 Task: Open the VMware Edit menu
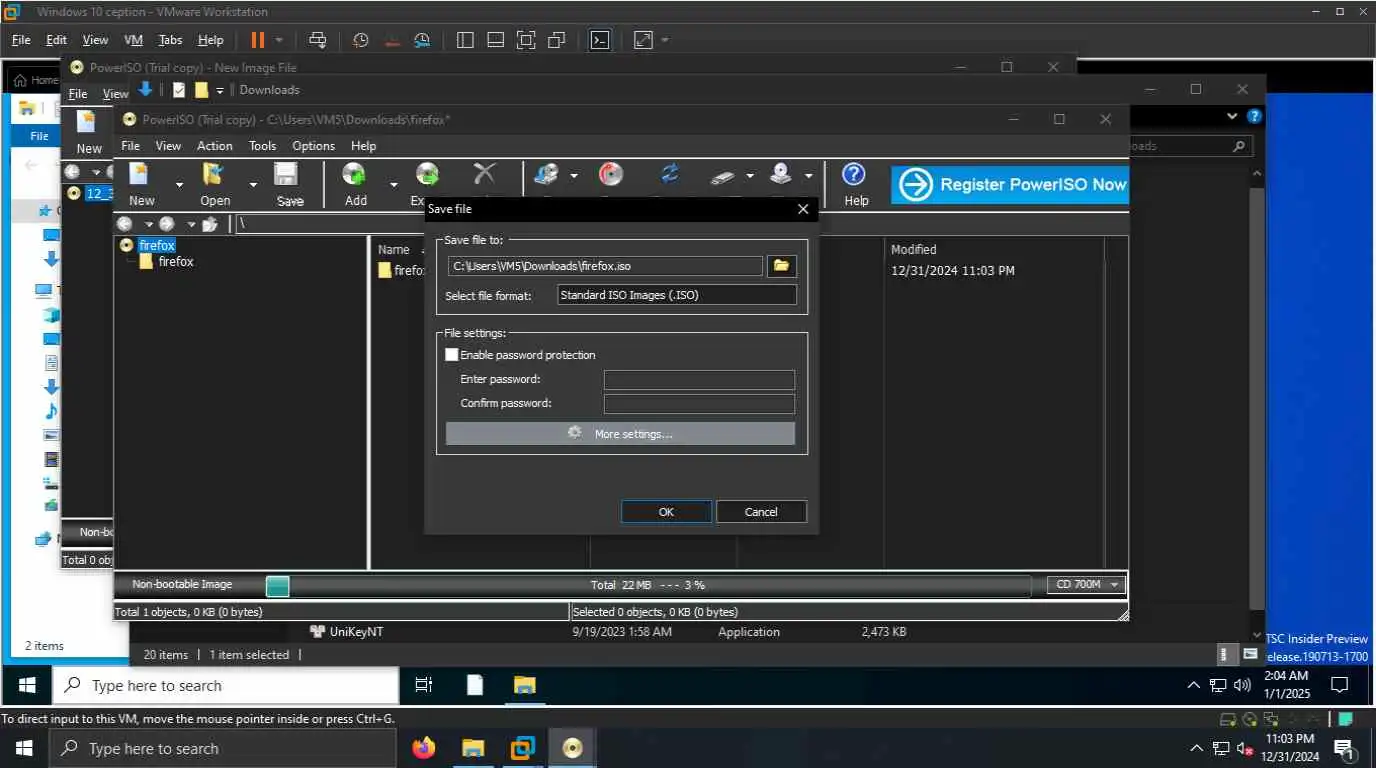56,40
